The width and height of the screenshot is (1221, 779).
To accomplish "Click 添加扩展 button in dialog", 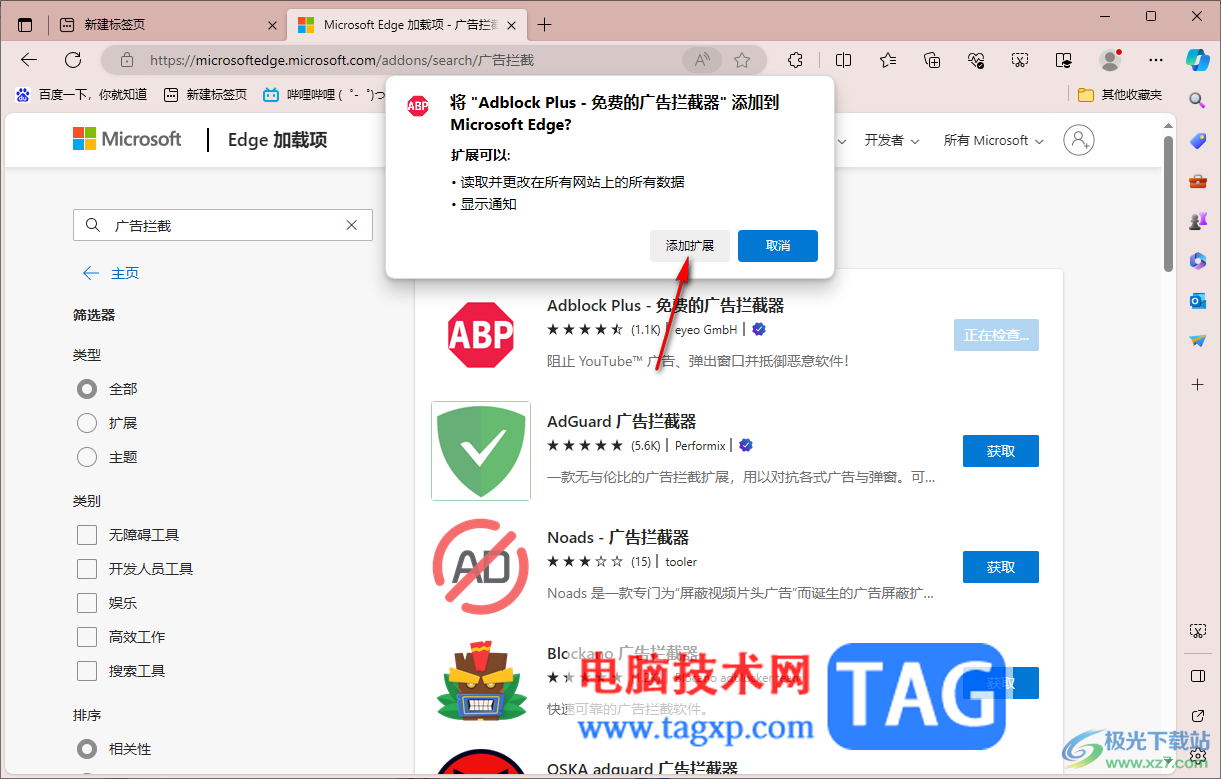I will click(x=690, y=246).
